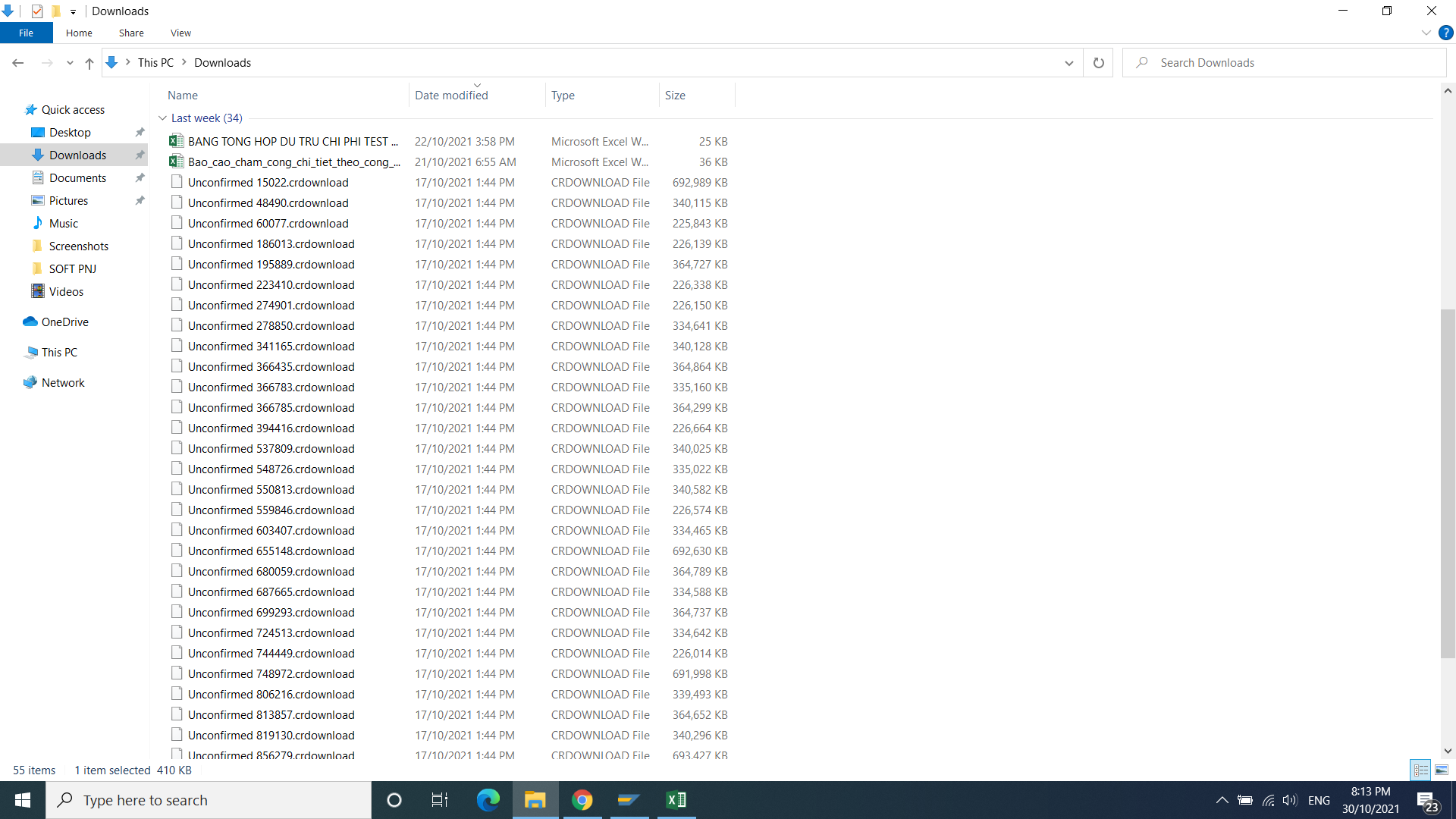Open Google Chrome from the taskbar
This screenshot has width=1456, height=819.
pos(582,800)
